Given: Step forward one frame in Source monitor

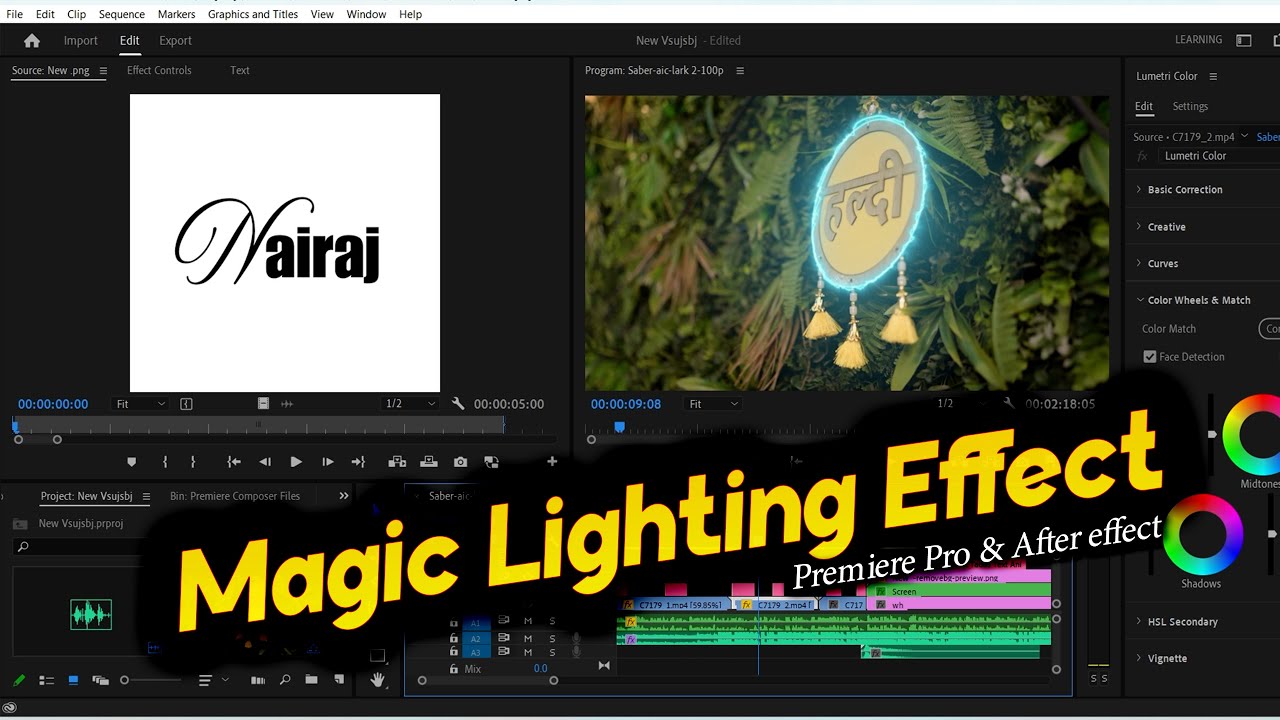Looking at the screenshot, I should pos(327,462).
